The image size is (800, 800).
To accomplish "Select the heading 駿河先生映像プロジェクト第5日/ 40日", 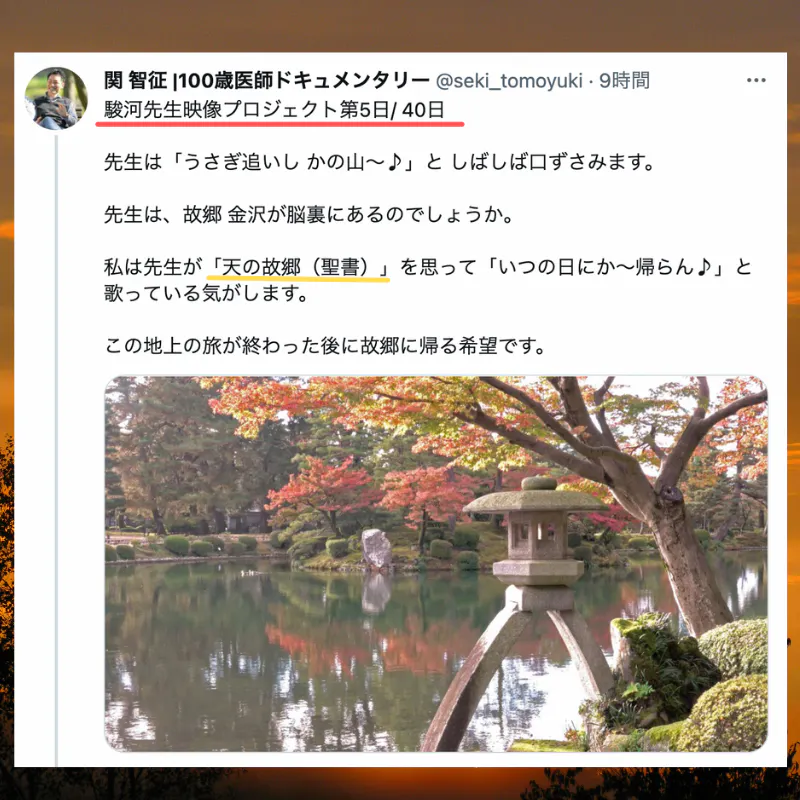I will [x=274, y=110].
